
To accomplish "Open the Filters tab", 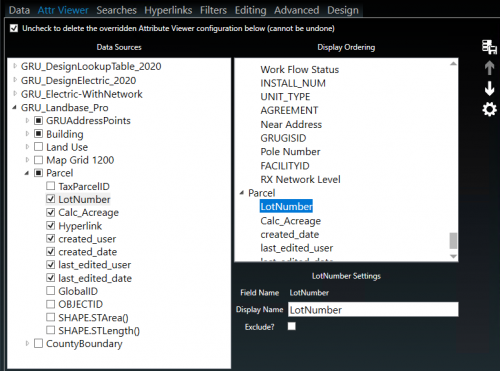I will point(213,10).
